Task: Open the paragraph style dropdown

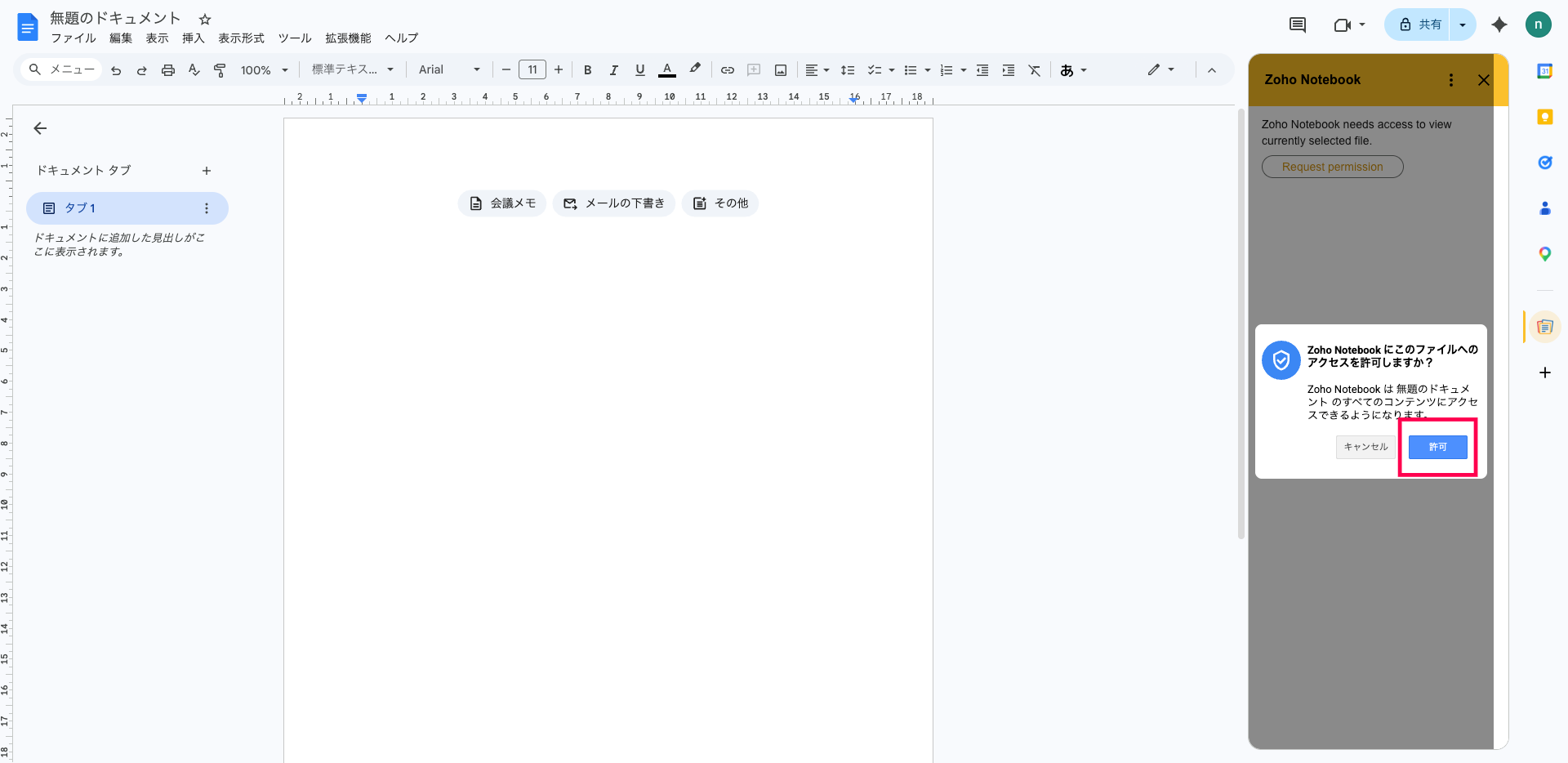Action: click(352, 70)
